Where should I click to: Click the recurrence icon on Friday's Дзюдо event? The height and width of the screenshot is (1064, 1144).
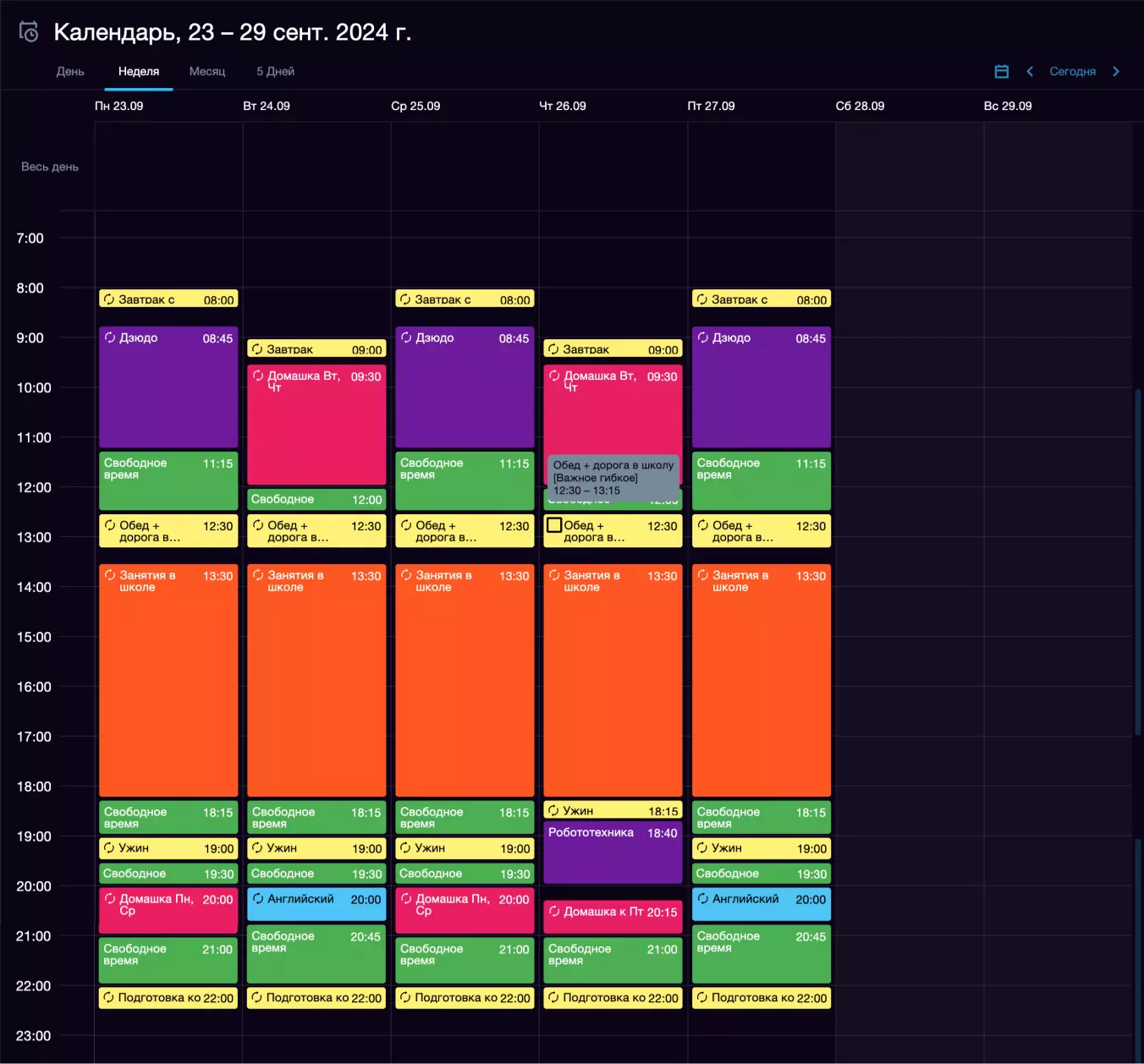pyautogui.click(x=703, y=337)
